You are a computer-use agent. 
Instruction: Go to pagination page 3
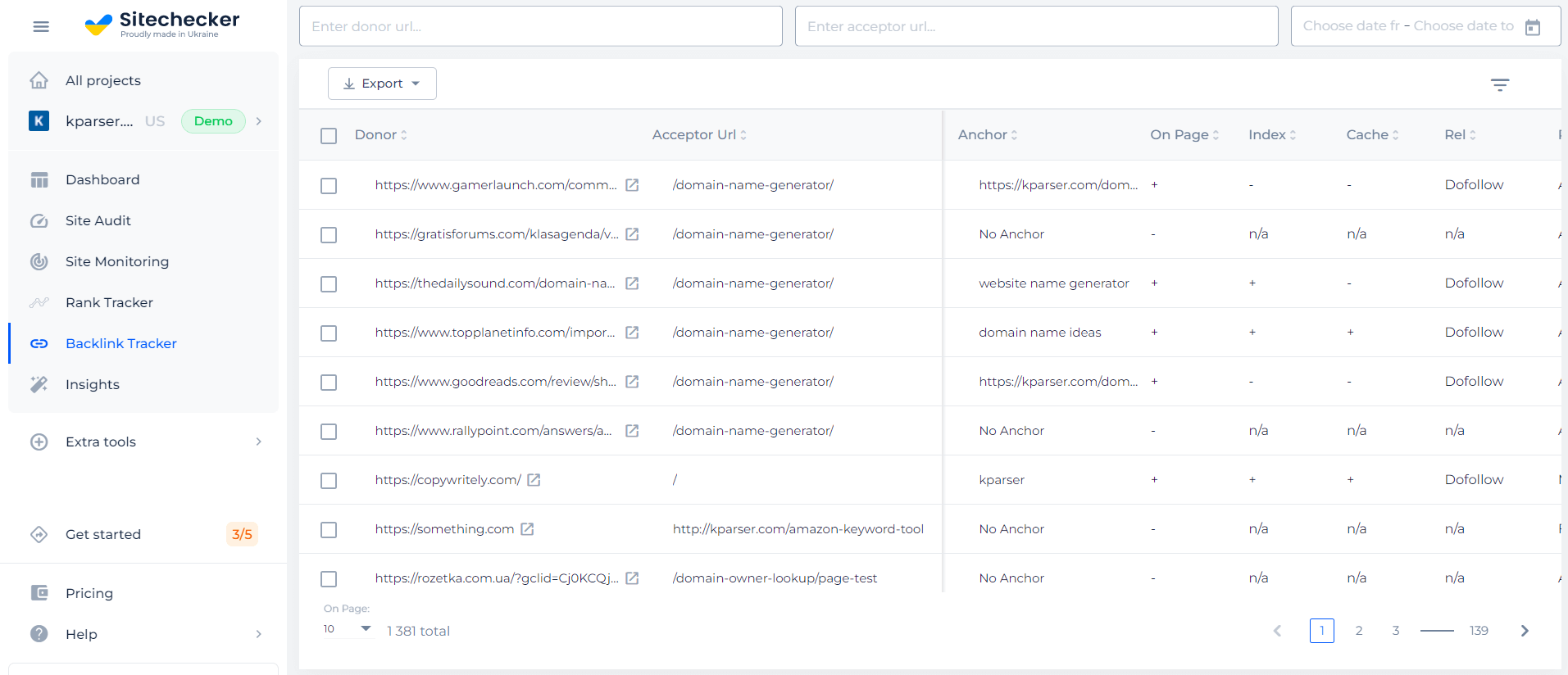point(1396,631)
